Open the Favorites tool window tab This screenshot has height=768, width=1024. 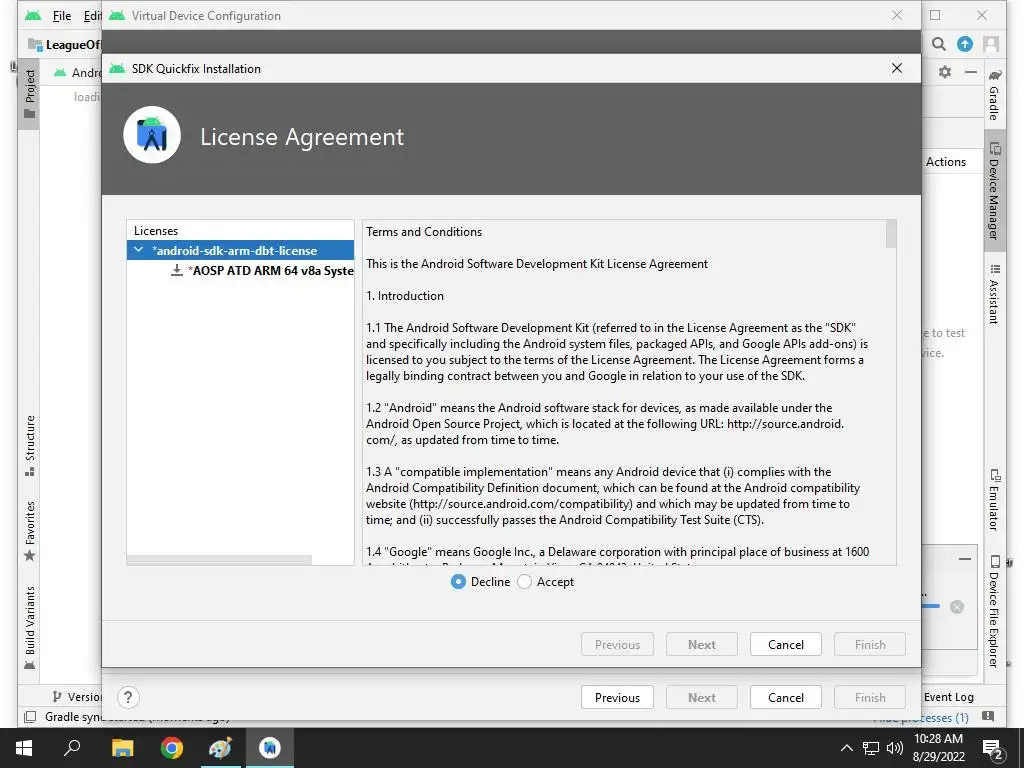(x=29, y=531)
